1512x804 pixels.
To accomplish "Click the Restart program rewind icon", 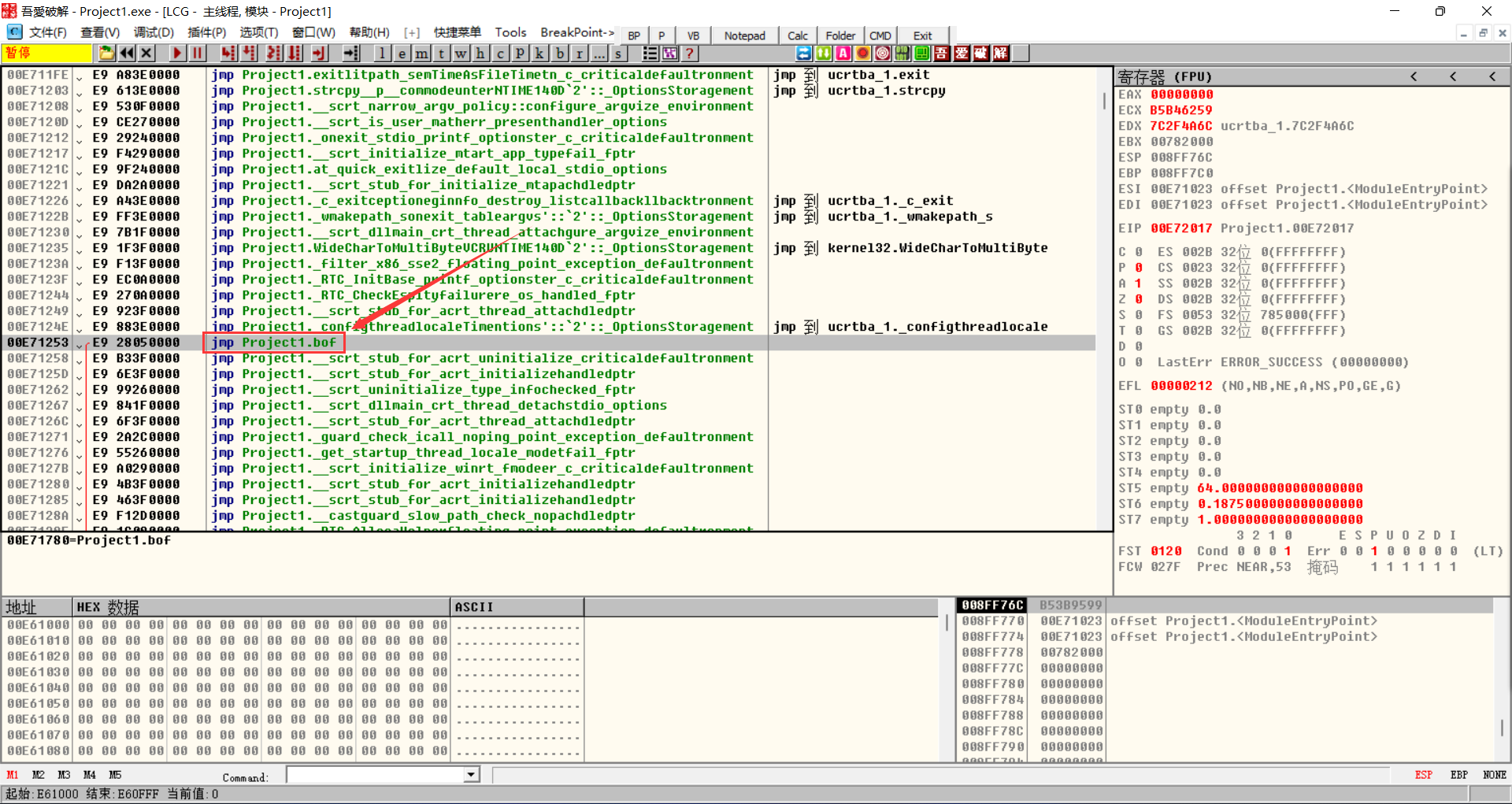I will [x=127, y=54].
